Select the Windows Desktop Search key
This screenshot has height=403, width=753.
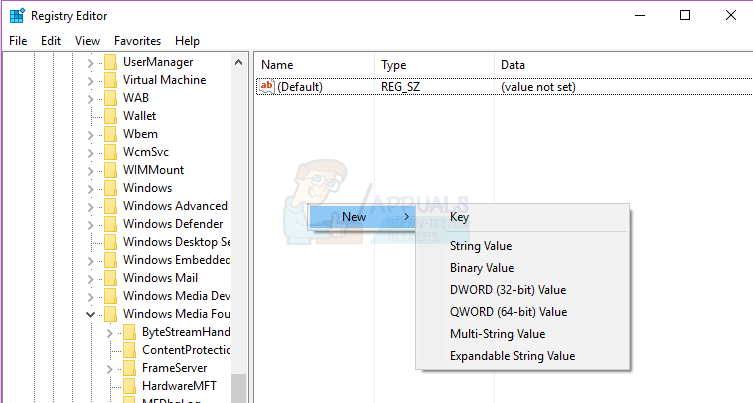pyautogui.click(x=176, y=242)
